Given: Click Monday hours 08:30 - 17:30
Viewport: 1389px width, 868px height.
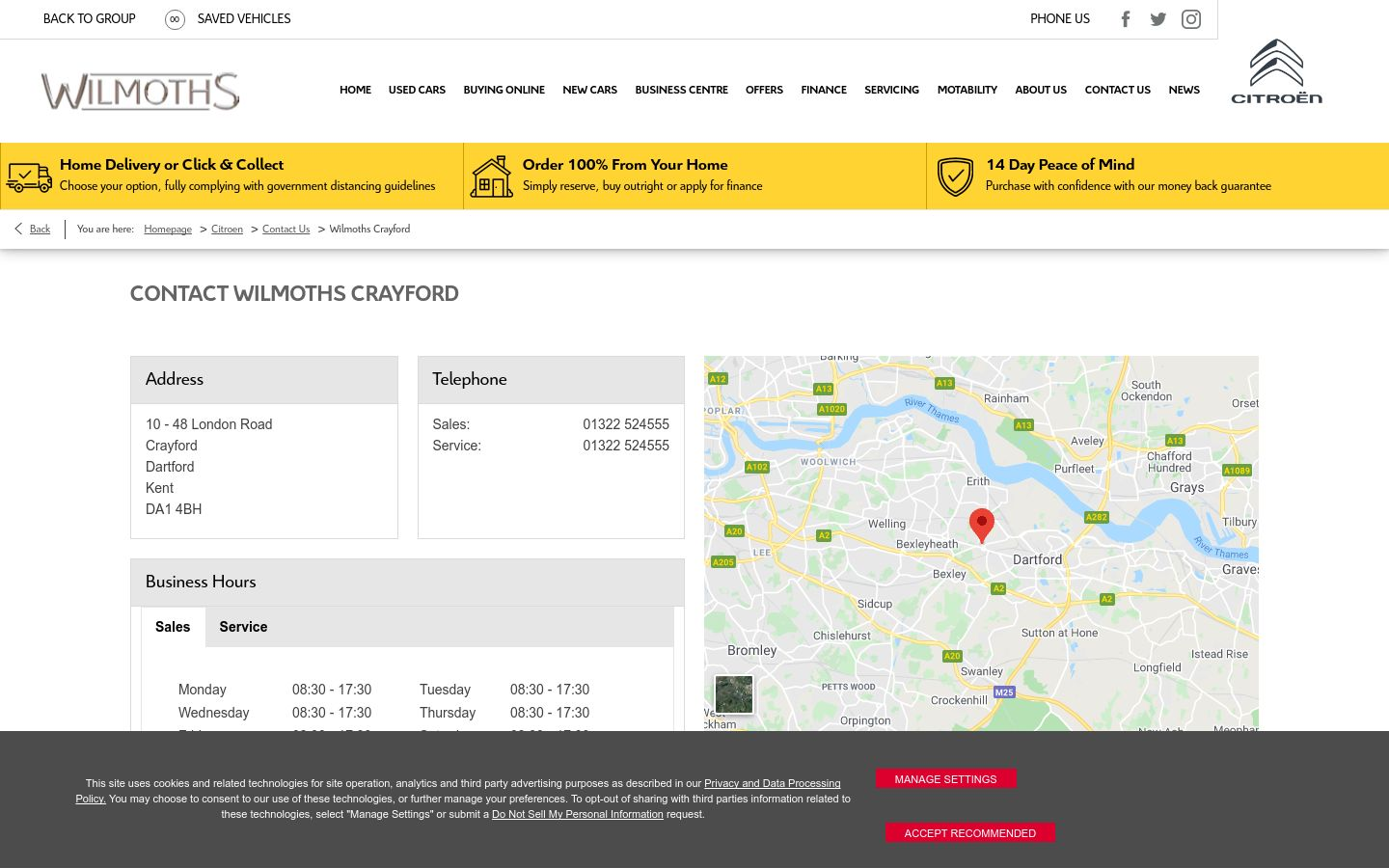Looking at the screenshot, I should pyautogui.click(x=332, y=690).
